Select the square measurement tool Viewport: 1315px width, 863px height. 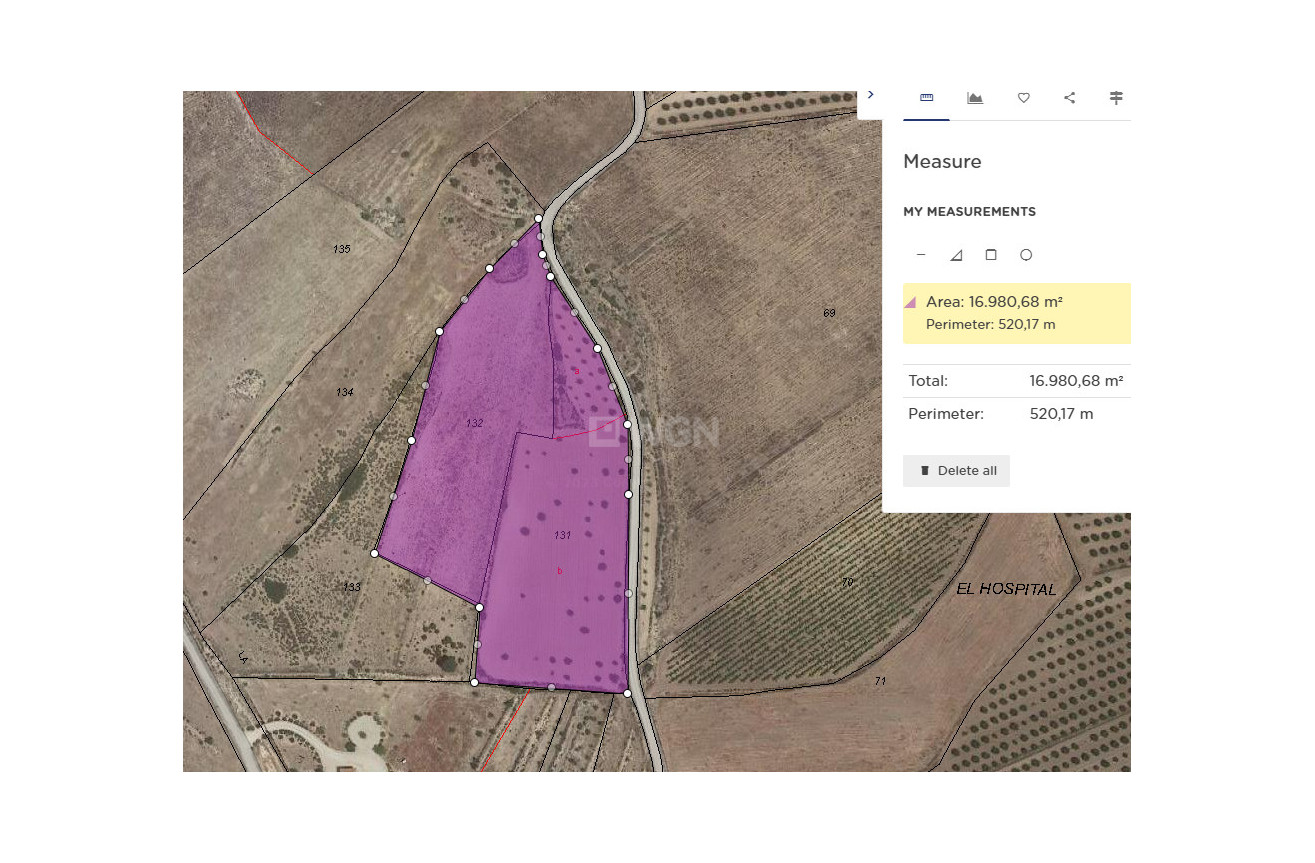(991, 255)
